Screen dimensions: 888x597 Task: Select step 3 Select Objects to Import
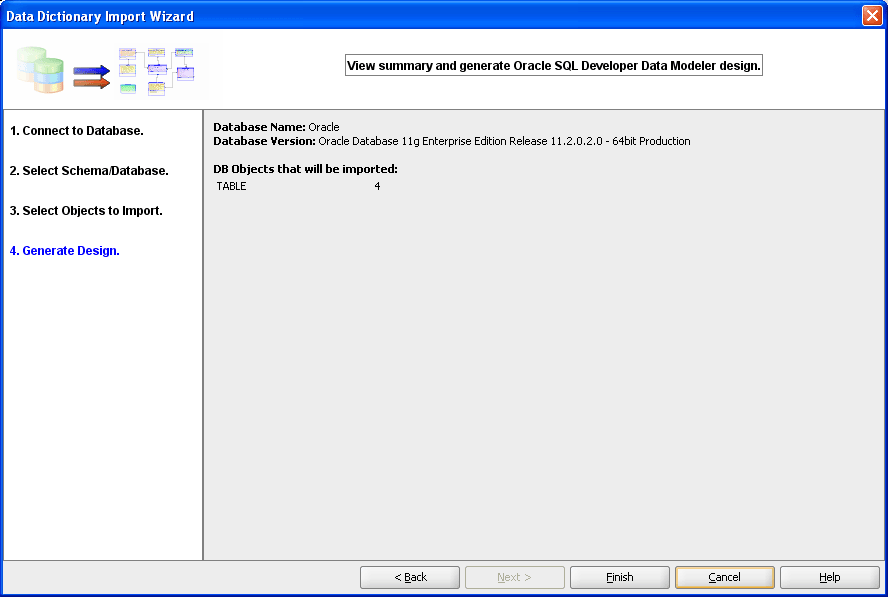coord(86,211)
